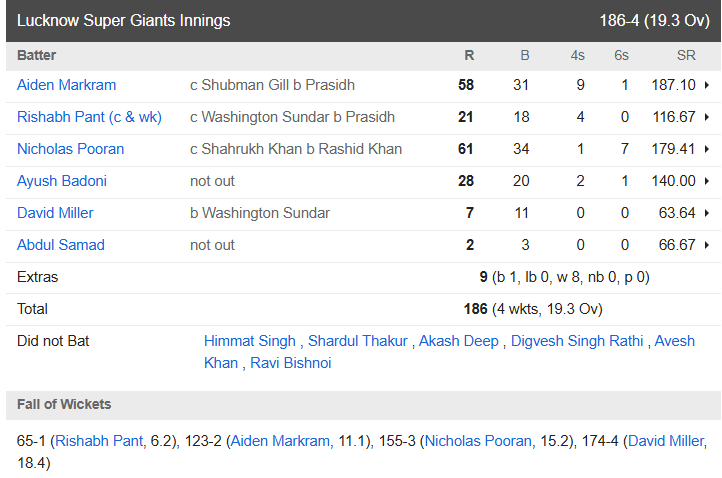Click the Lucknow Super Giants Innings header

[363, 21]
